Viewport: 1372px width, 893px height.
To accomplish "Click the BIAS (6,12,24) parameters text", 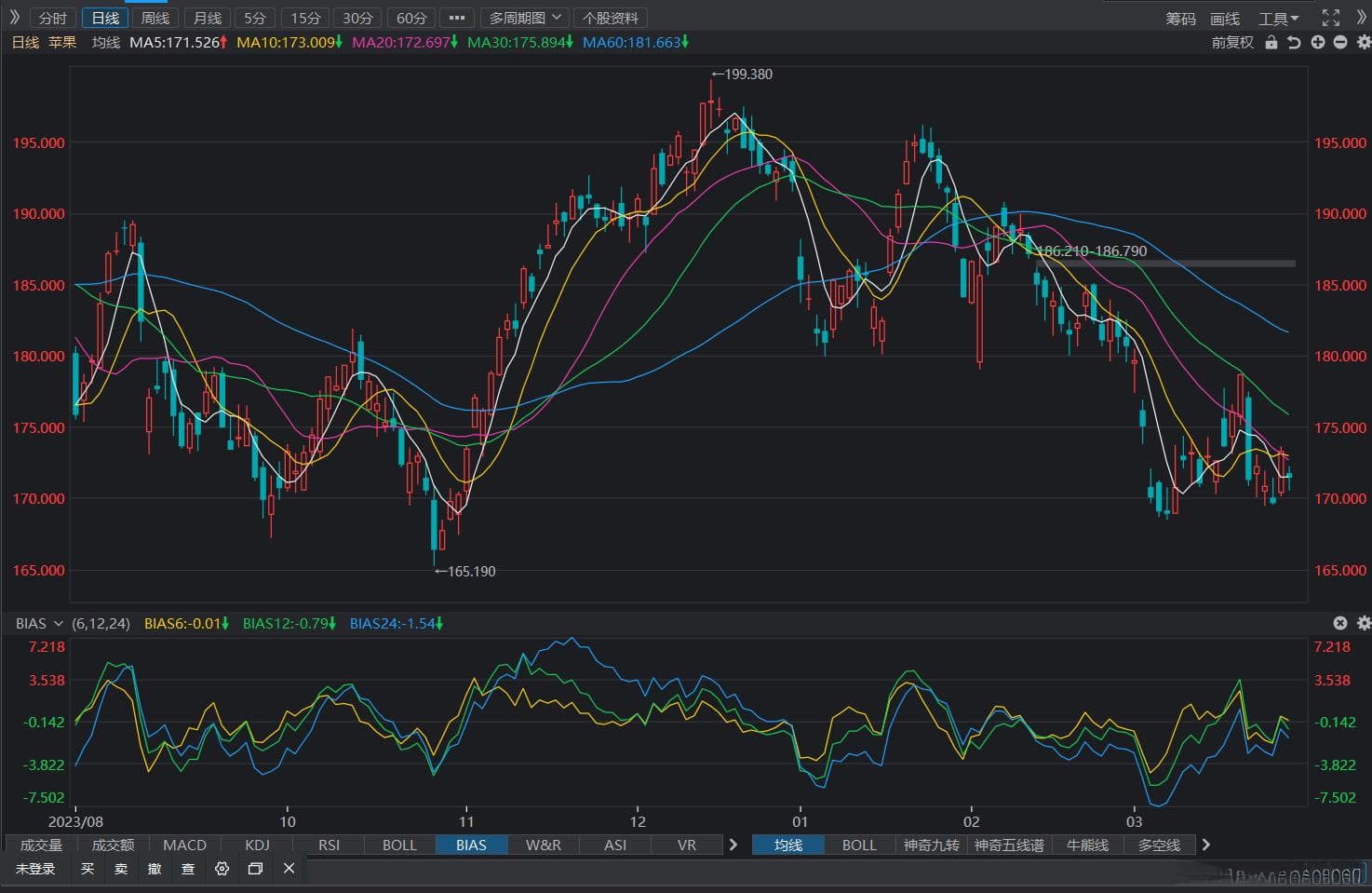I will pos(101,623).
